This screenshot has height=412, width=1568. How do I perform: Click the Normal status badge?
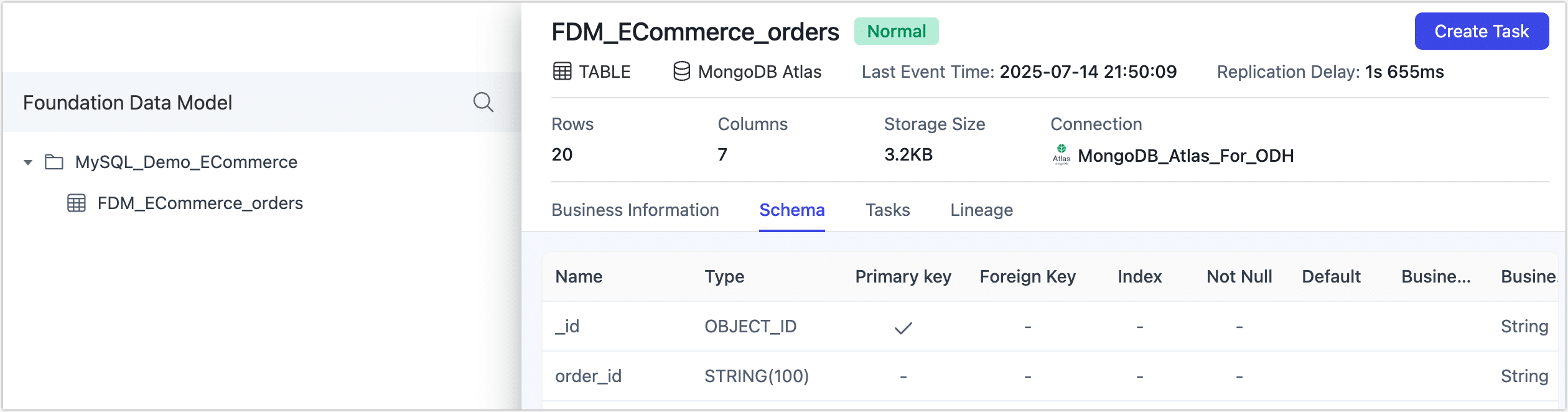pyautogui.click(x=896, y=30)
